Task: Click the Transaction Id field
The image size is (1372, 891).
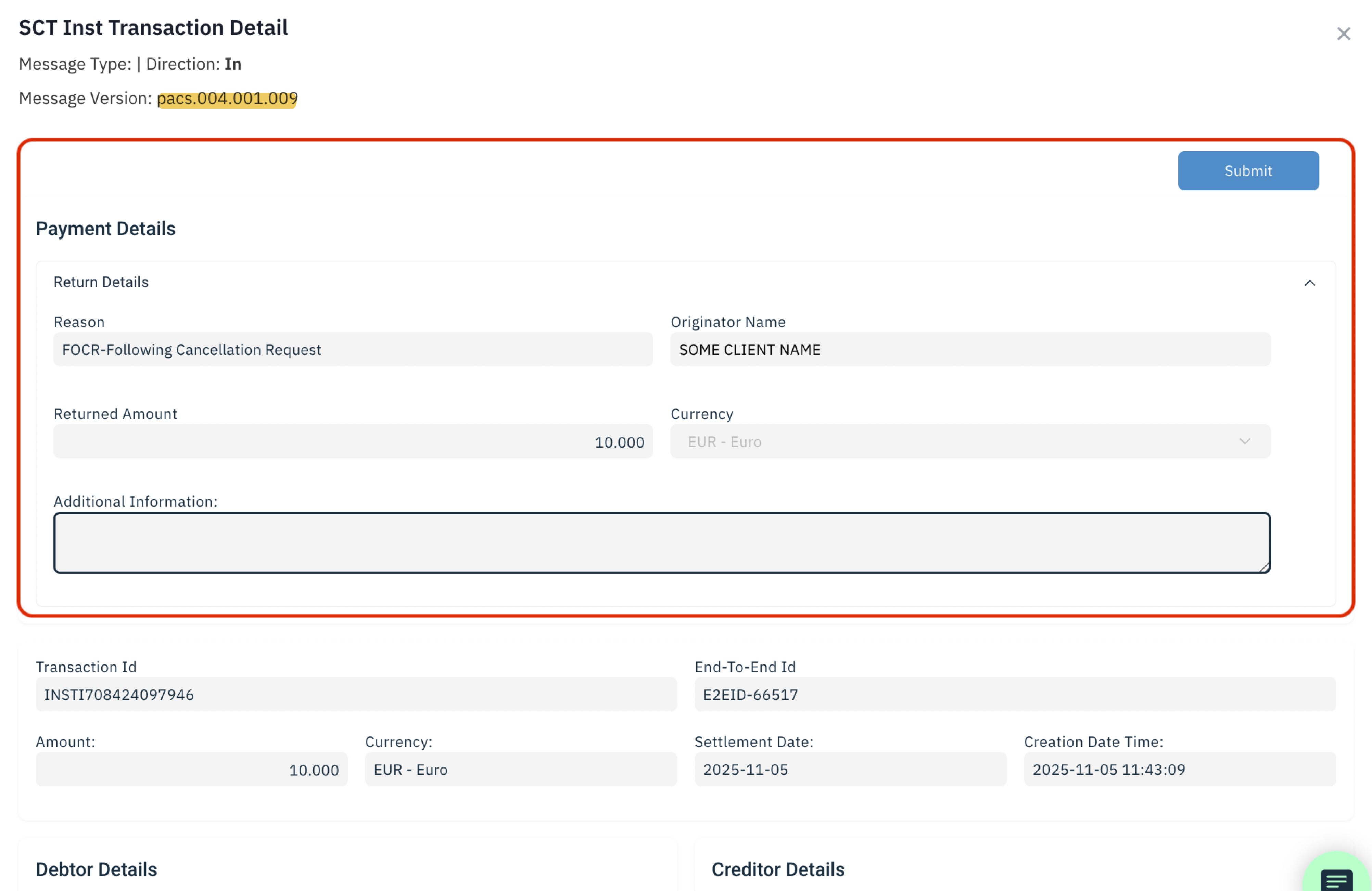Action: 356,695
